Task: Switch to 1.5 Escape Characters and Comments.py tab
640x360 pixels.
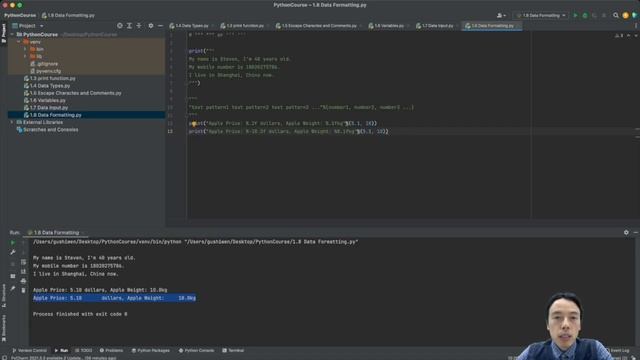Action: point(319,26)
